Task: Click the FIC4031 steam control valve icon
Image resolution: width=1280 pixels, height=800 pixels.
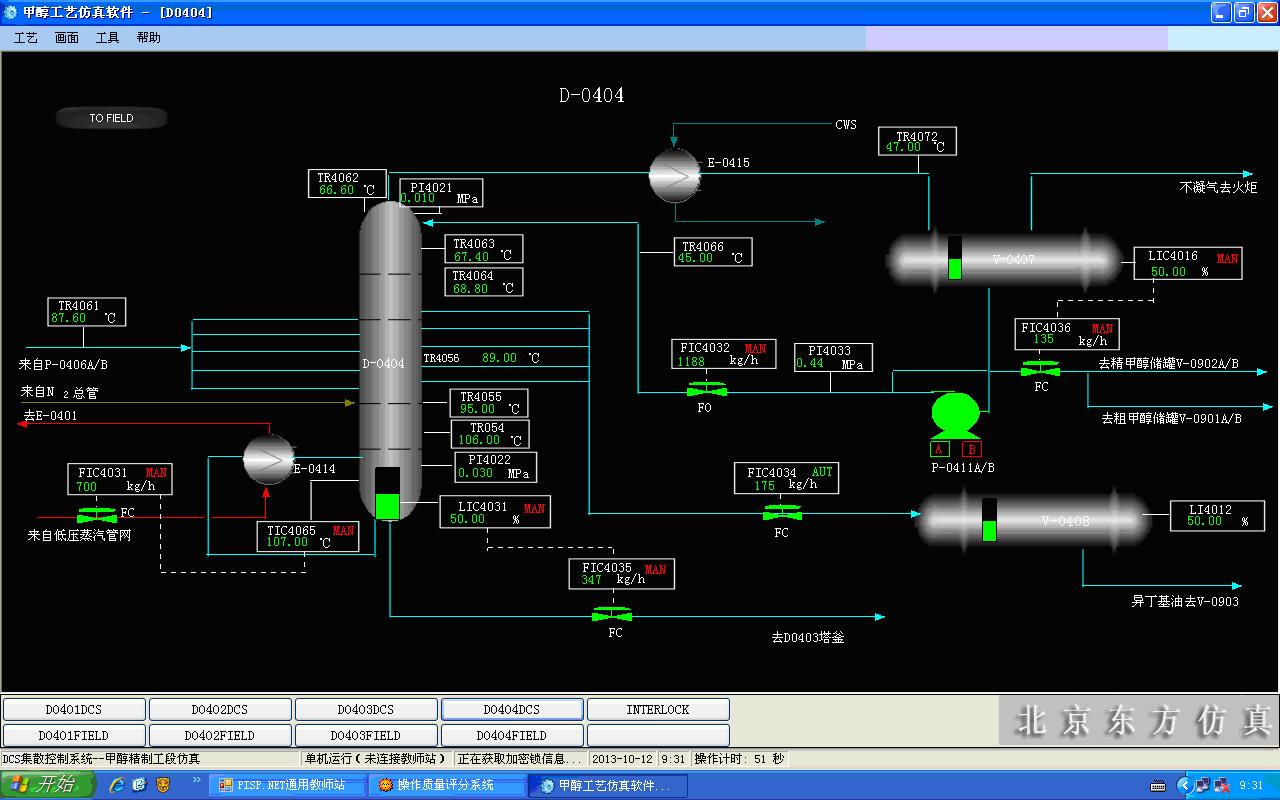Action: tap(97, 516)
